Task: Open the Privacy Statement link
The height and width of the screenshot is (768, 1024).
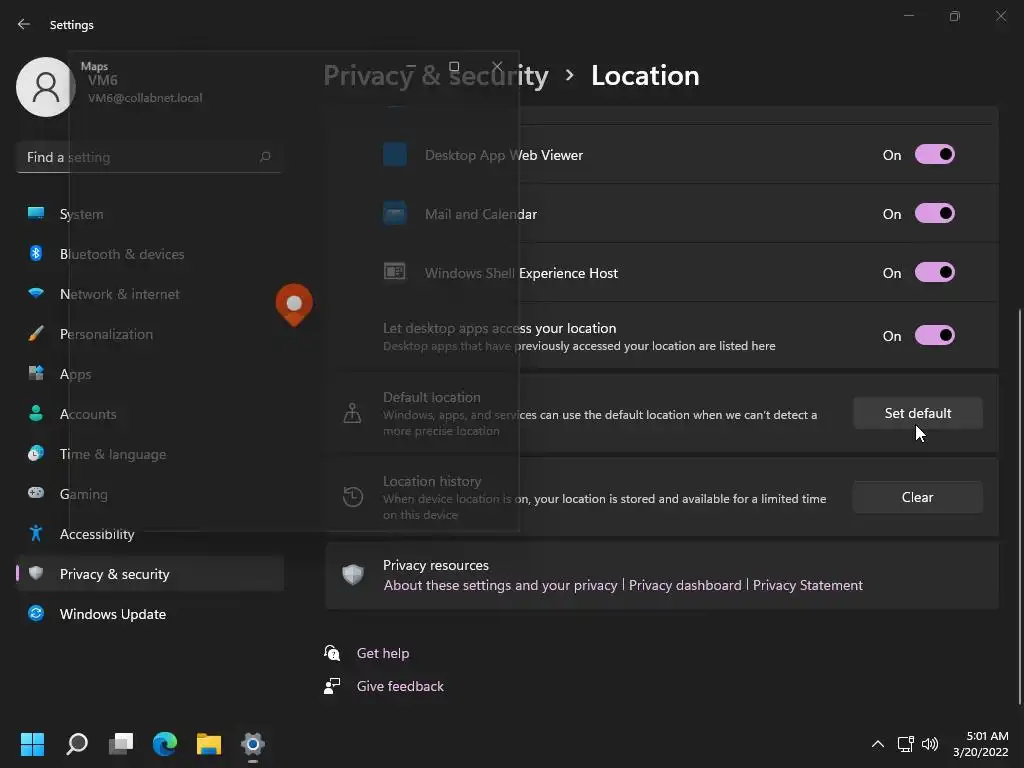Action: [808, 585]
